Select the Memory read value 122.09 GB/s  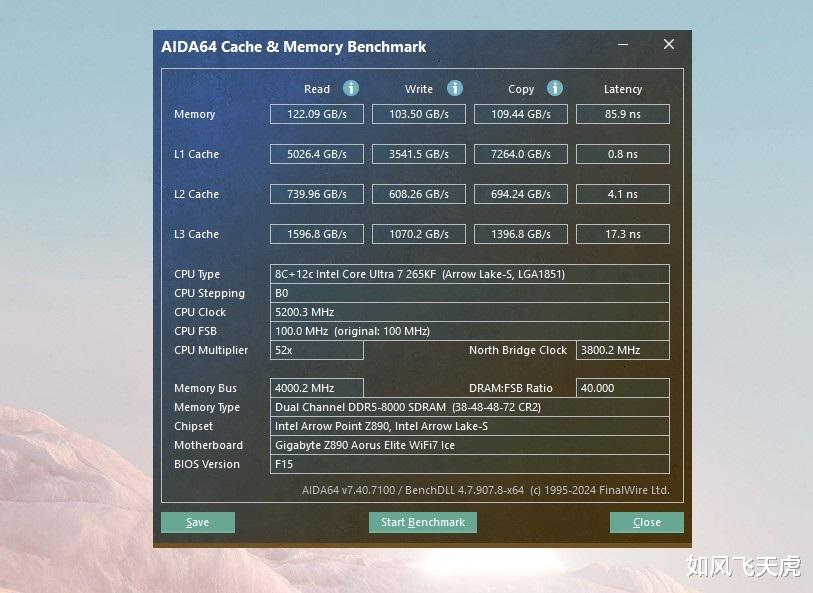[x=317, y=114]
